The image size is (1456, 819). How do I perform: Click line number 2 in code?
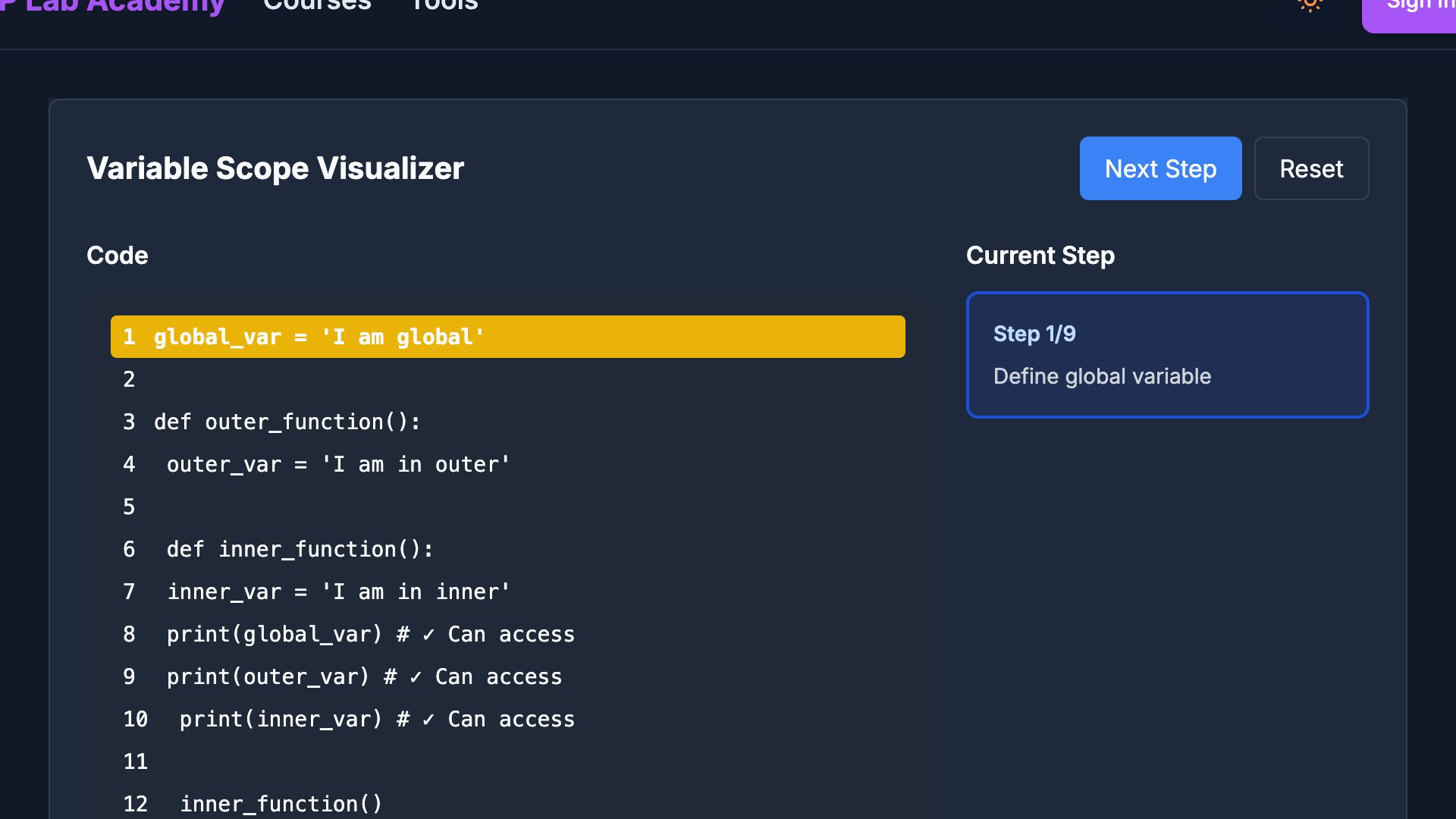[129, 379]
